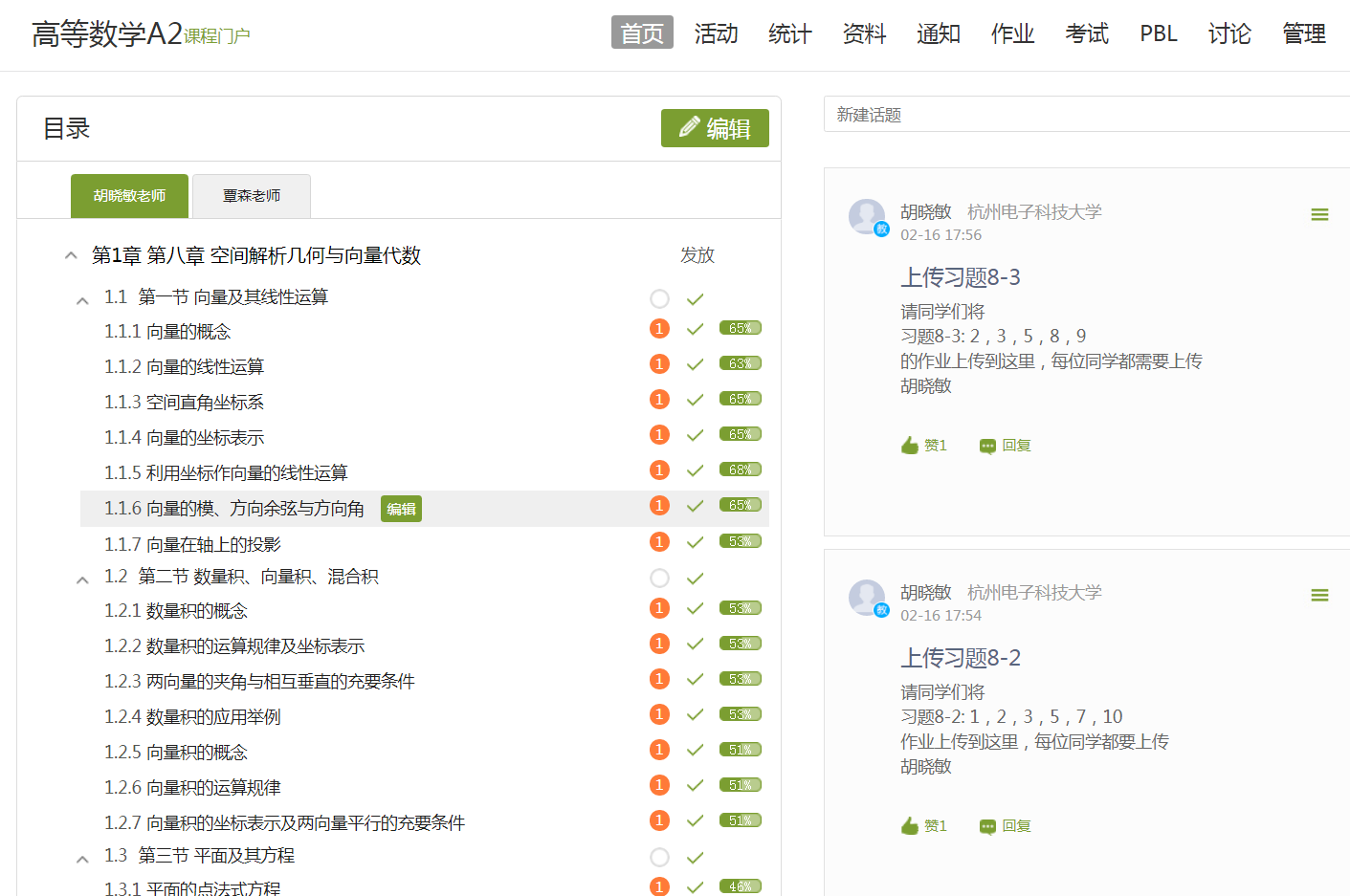Open the options menu for post 上传习题8-3
This screenshot has width=1350, height=896.
point(1319,215)
